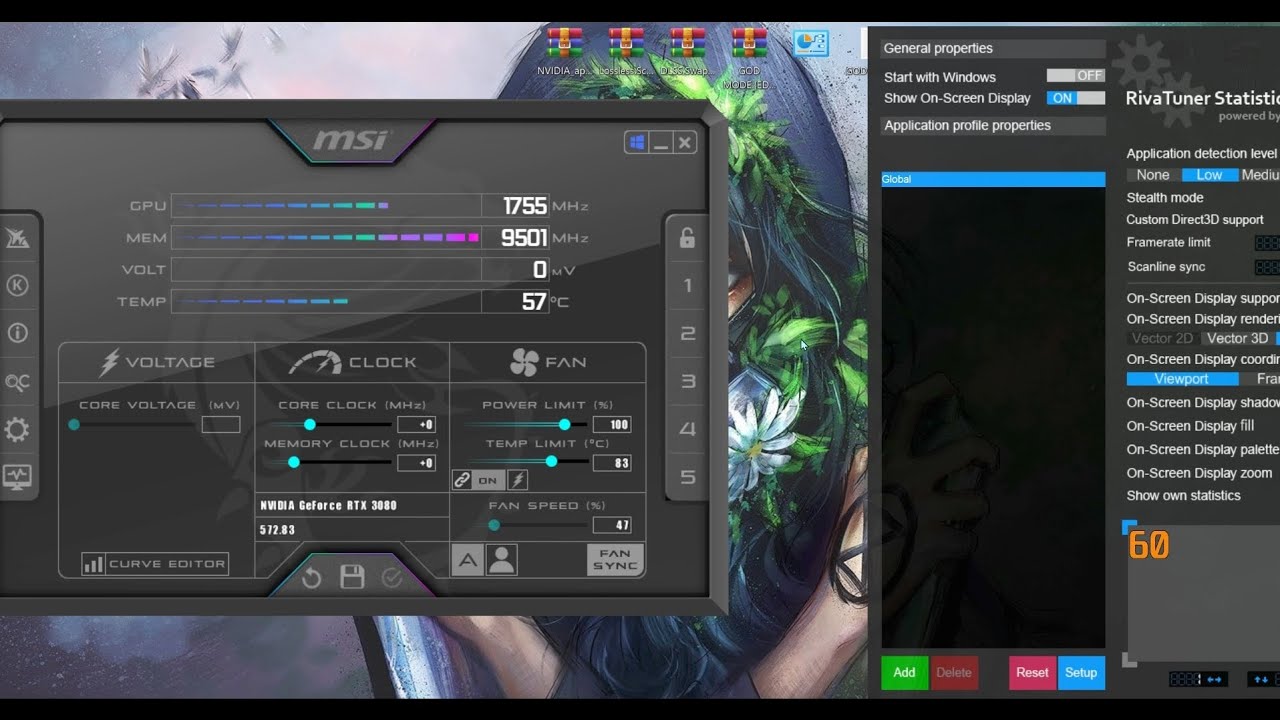Click the Core Voltage value field
Image resolution: width=1280 pixels, height=720 pixels.
(221, 425)
